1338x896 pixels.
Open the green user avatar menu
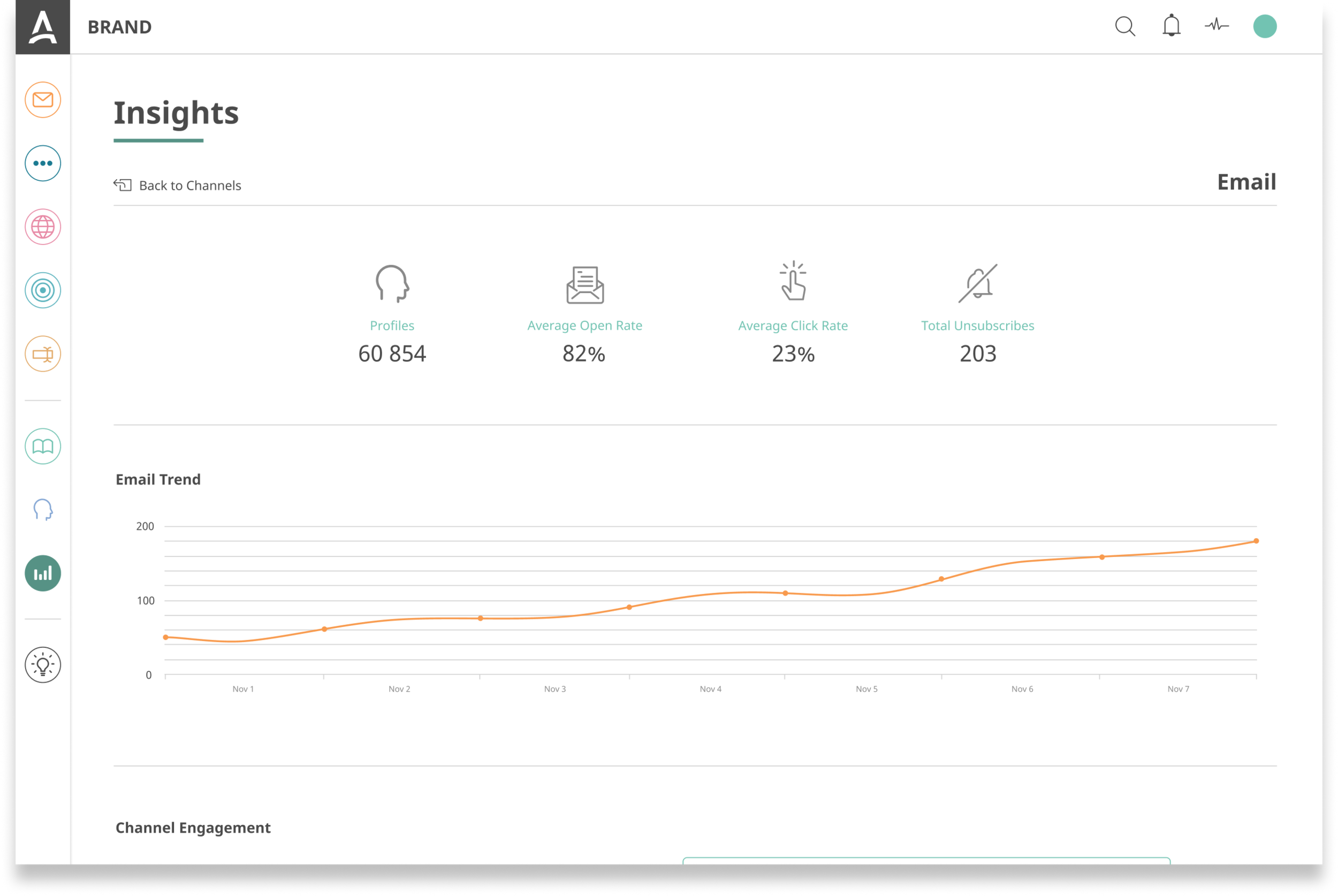click(1264, 26)
